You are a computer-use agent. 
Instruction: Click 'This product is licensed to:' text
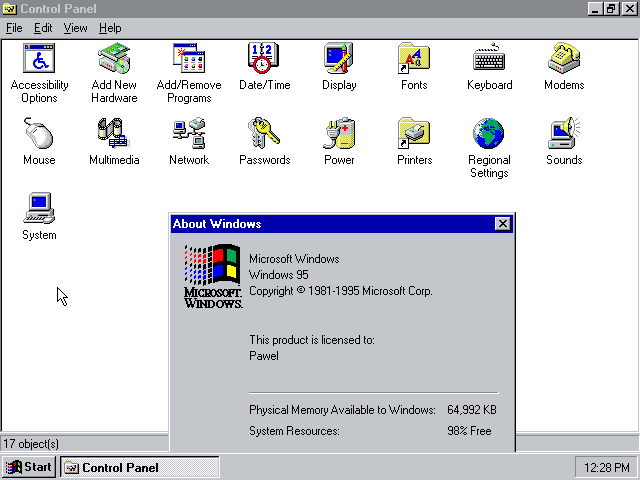pos(312,340)
